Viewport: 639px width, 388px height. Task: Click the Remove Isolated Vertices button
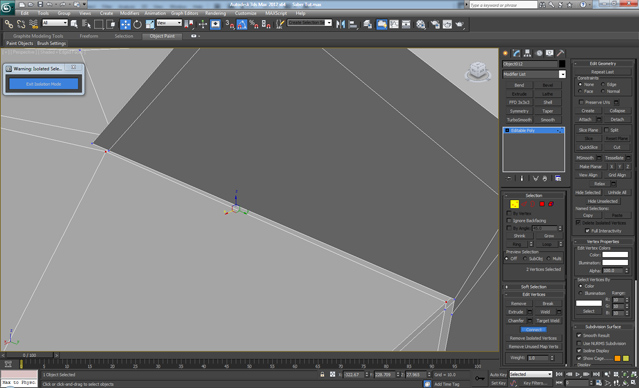(x=533, y=338)
